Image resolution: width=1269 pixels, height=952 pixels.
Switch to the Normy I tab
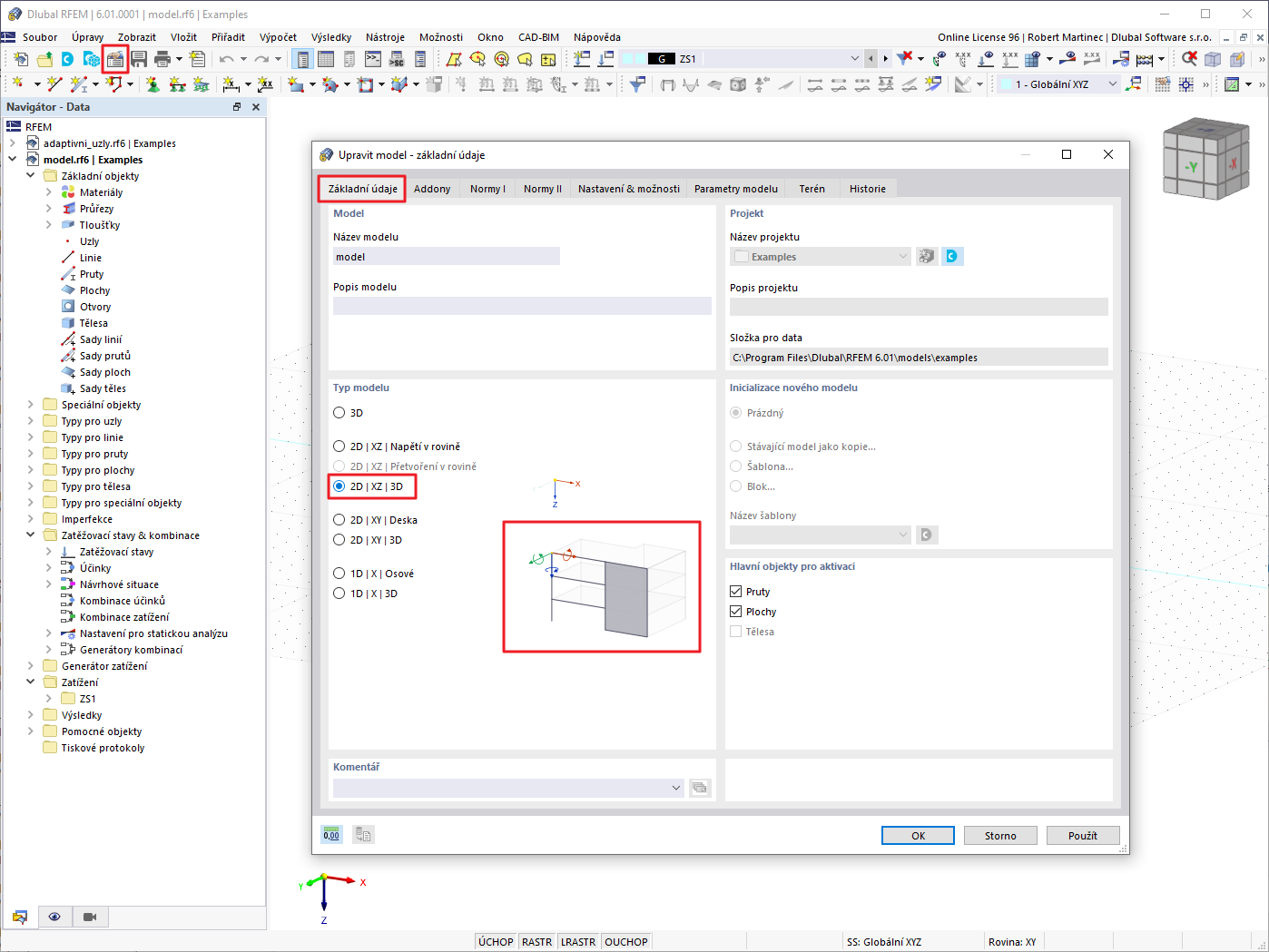pyautogui.click(x=487, y=189)
